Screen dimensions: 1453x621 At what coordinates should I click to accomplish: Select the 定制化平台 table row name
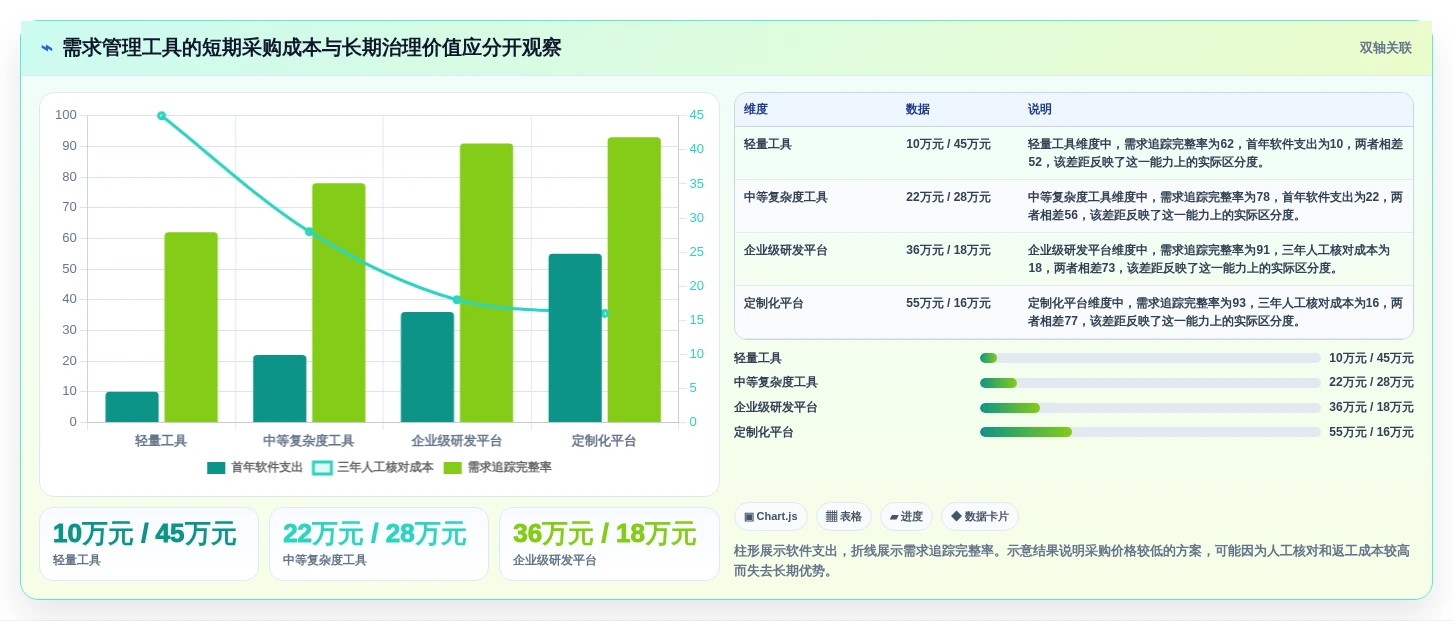pyautogui.click(x=774, y=303)
